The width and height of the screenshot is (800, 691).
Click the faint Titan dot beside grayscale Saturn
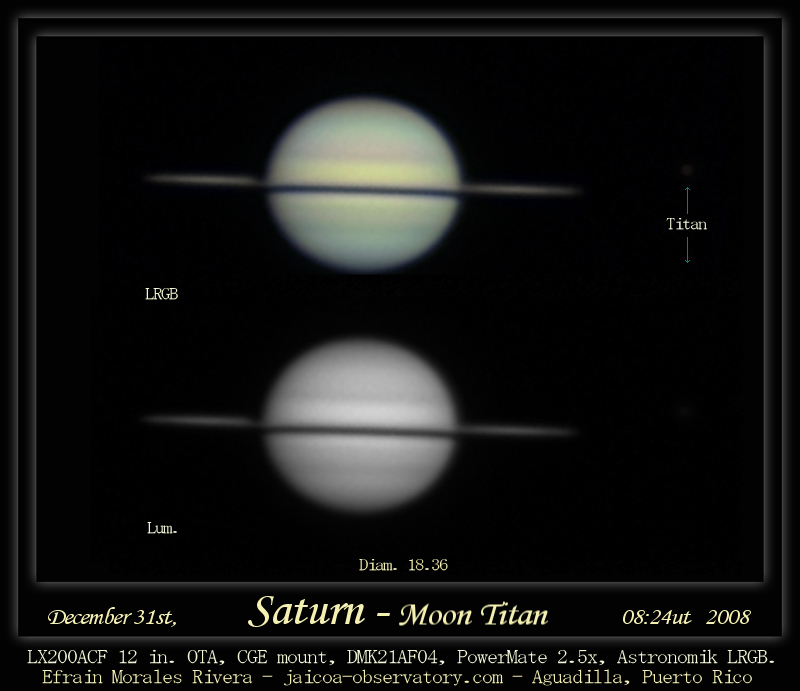tap(685, 410)
